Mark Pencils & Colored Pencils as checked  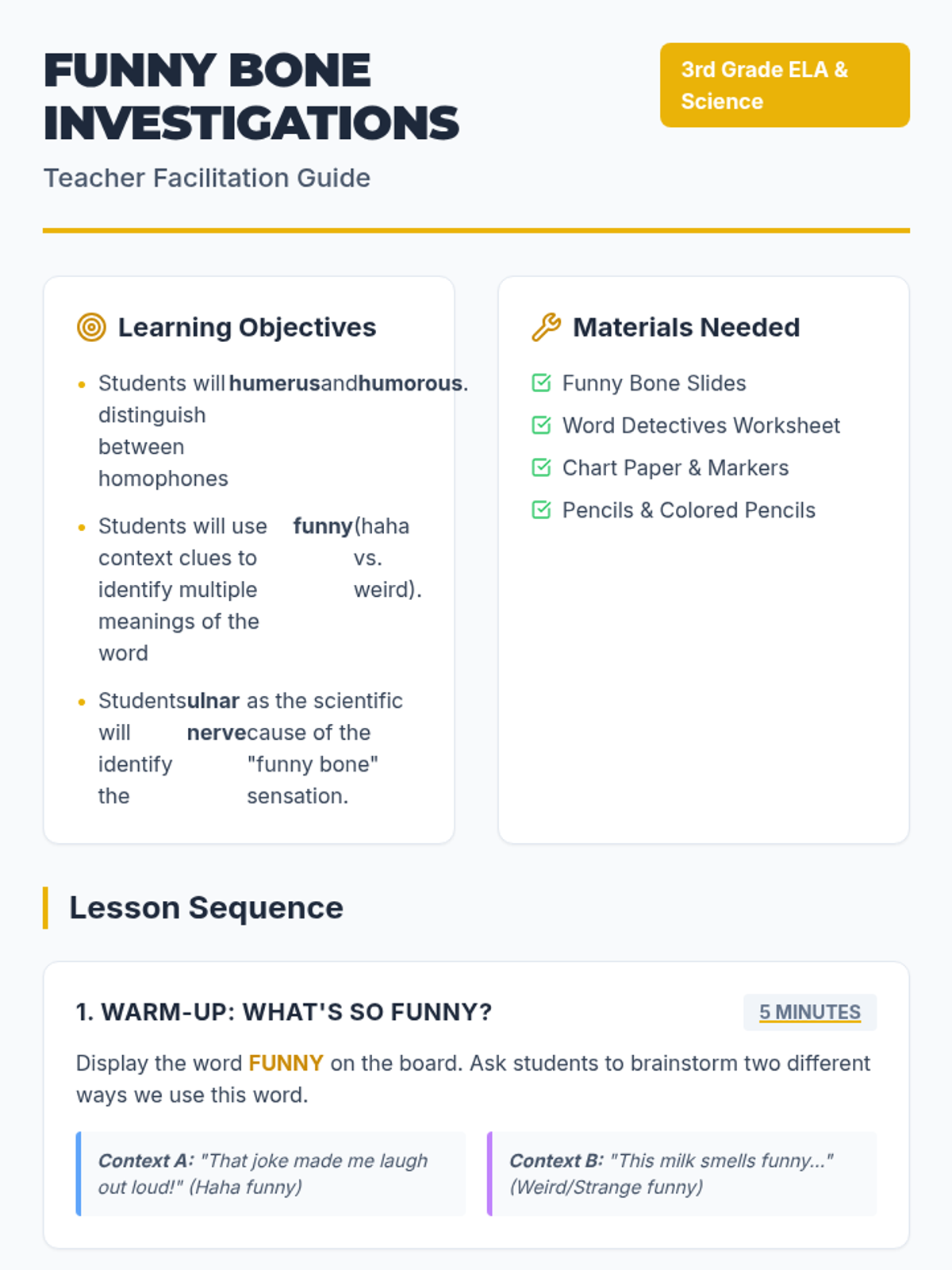tap(541, 510)
